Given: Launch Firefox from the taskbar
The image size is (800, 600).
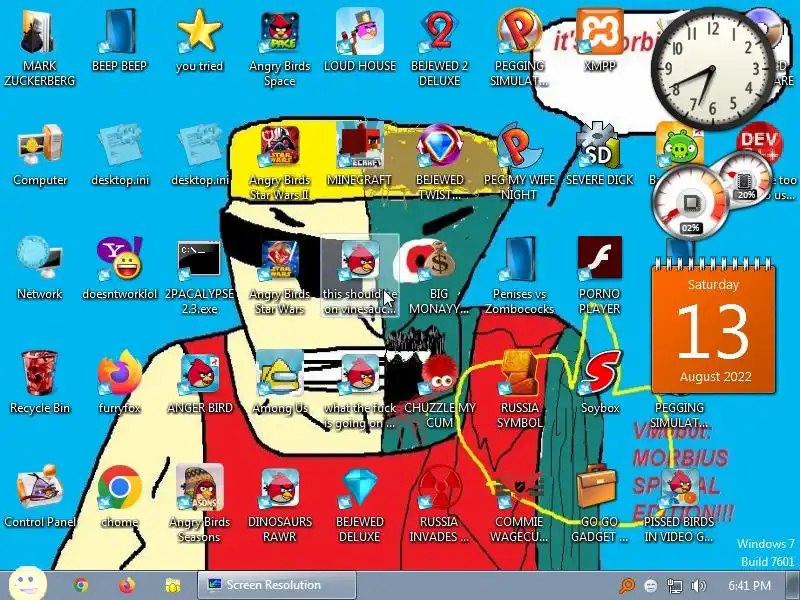Looking at the screenshot, I should (127, 585).
